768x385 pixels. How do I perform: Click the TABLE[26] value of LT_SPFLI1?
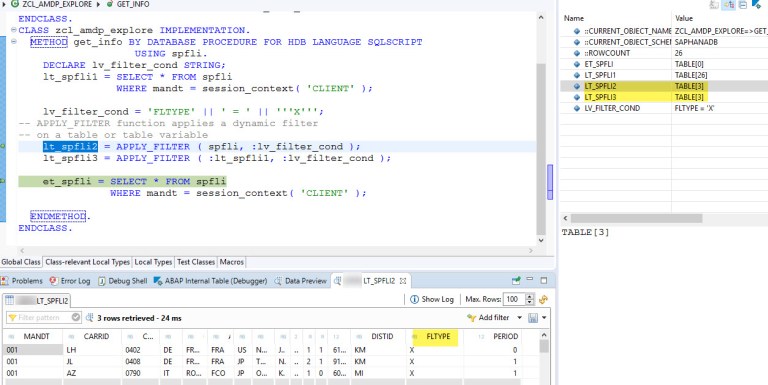click(691, 75)
